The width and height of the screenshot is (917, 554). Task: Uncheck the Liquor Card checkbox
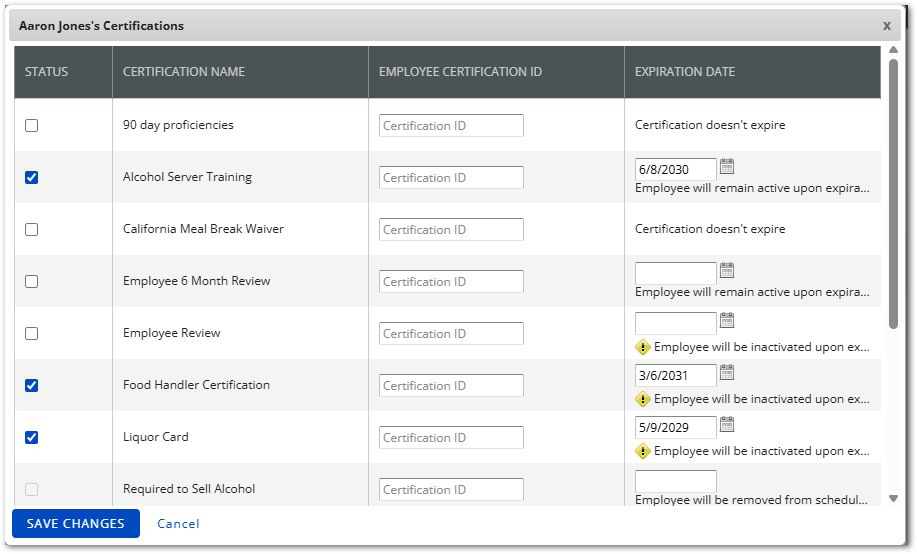point(32,438)
